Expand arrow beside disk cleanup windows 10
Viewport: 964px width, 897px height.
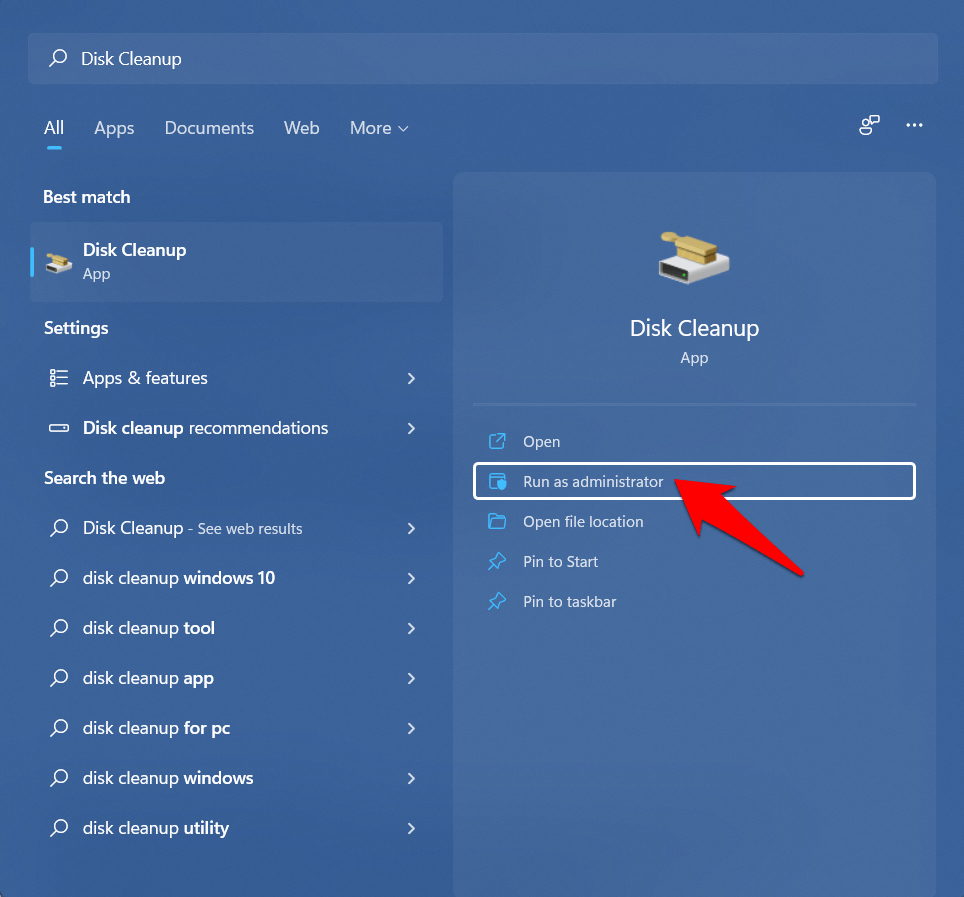pyautogui.click(x=411, y=578)
